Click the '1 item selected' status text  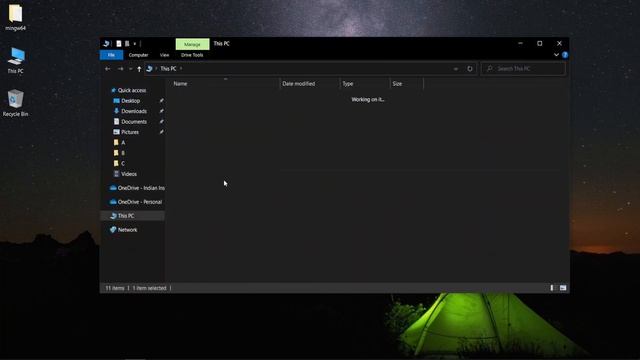click(x=149, y=288)
